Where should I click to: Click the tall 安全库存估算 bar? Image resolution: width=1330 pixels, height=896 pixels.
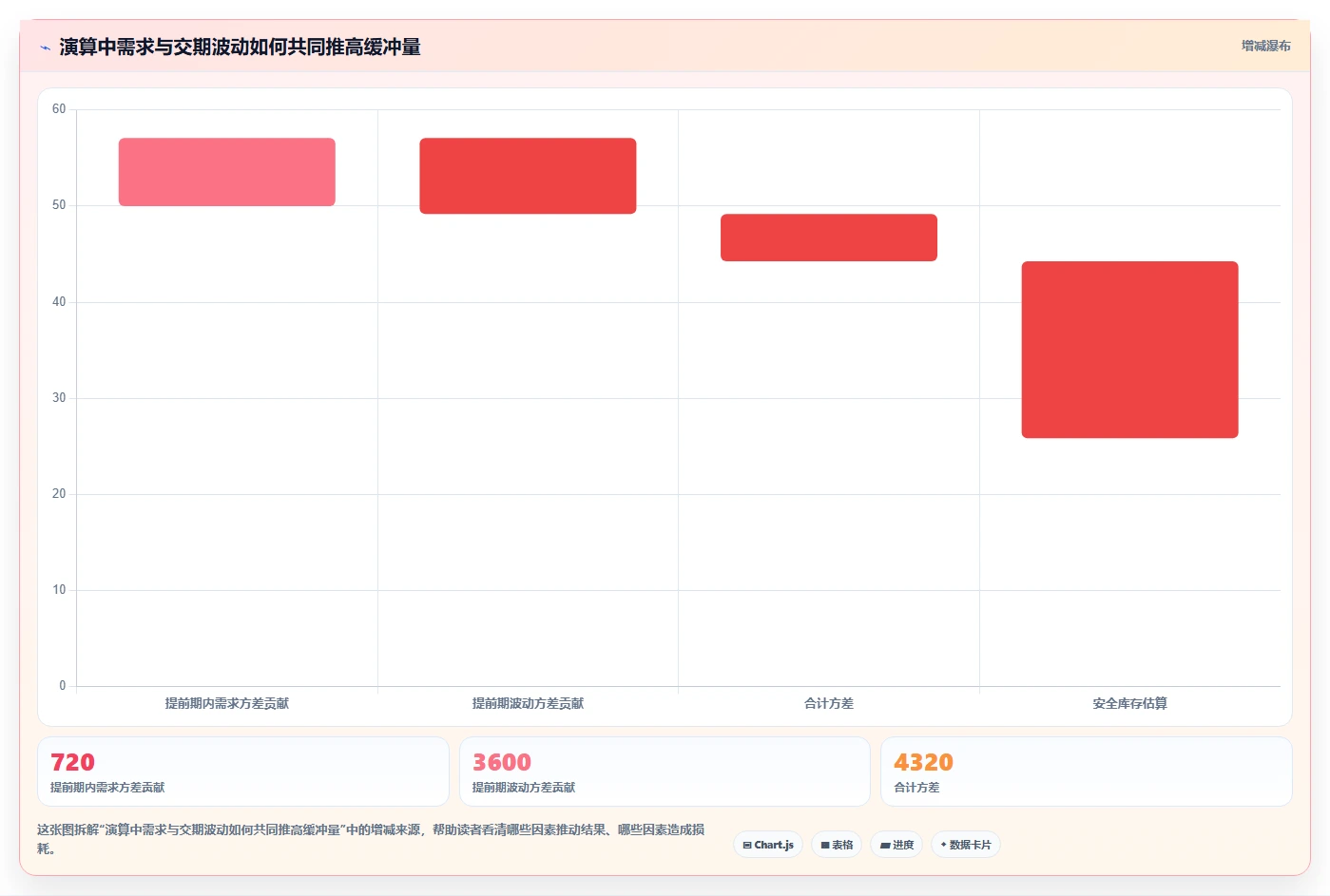point(1129,350)
